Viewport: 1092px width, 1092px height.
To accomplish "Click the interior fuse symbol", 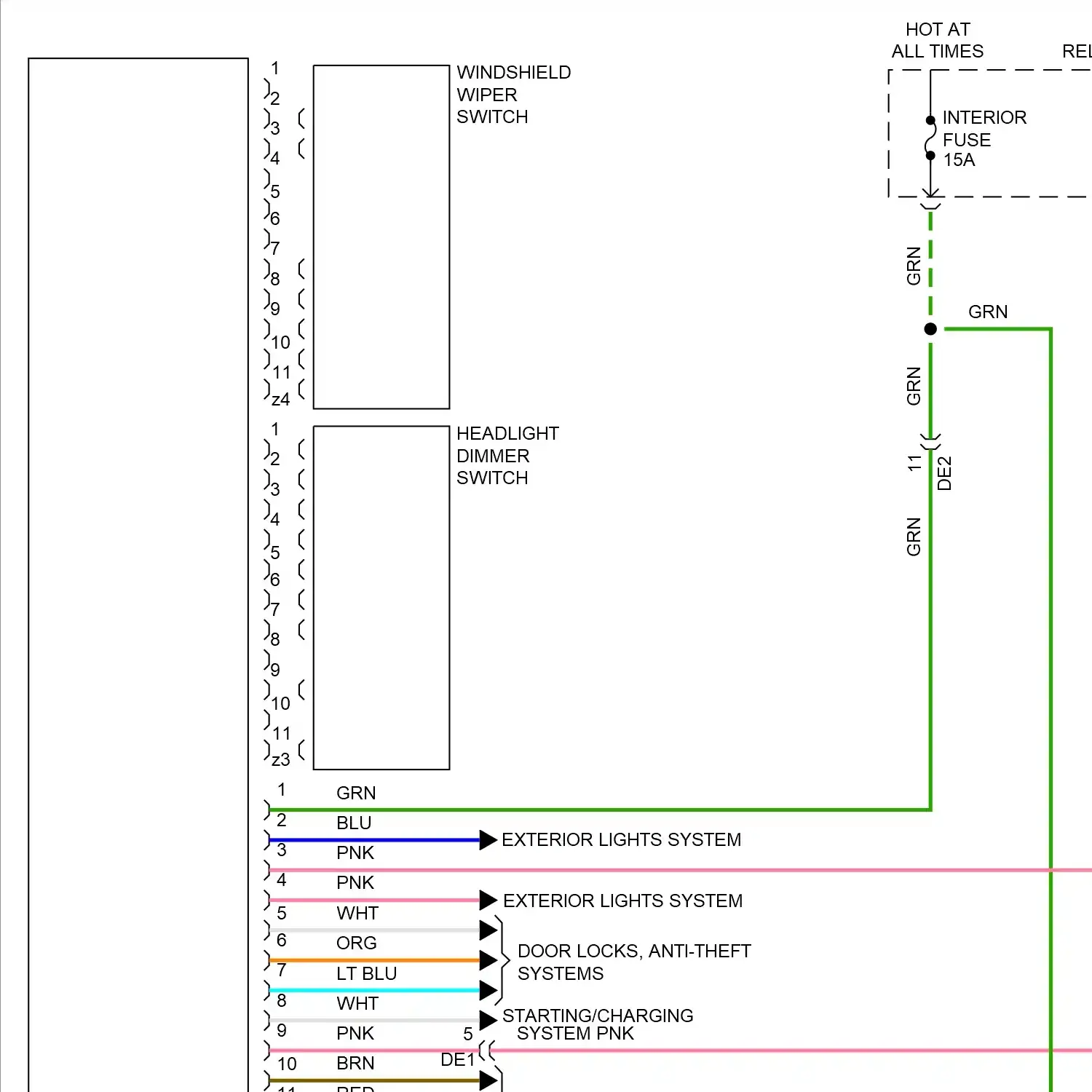I will click(930, 138).
